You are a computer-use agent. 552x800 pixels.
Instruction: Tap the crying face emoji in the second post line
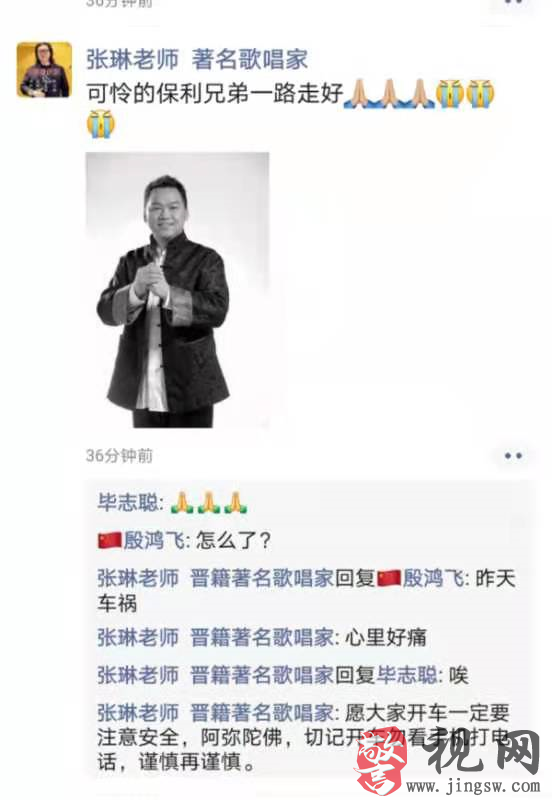[x=101, y=124]
